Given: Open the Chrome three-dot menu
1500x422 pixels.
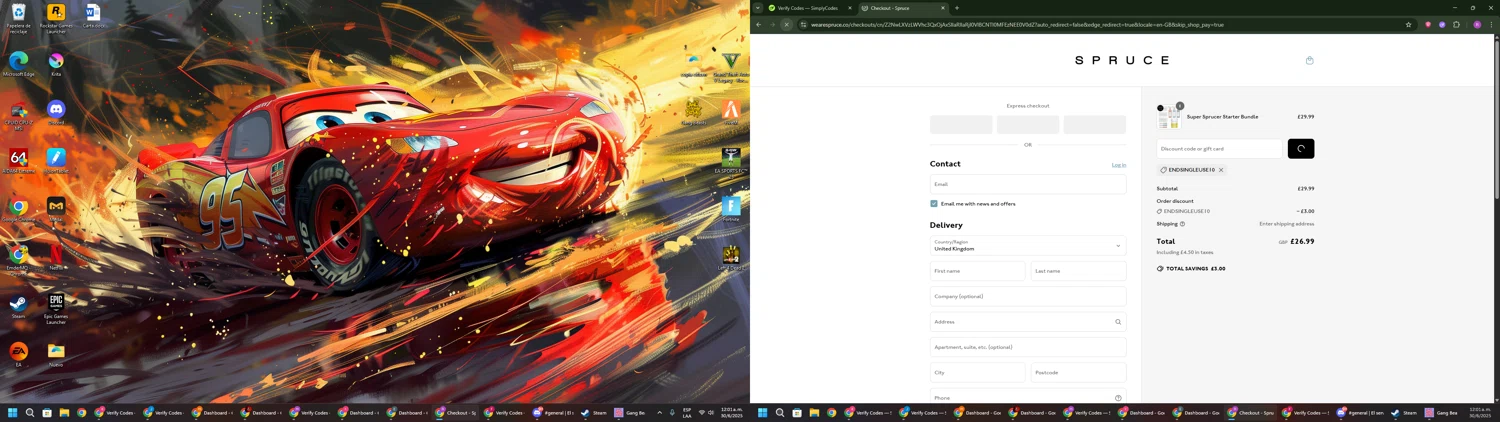Looking at the screenshot, I should pos(1491,25).
